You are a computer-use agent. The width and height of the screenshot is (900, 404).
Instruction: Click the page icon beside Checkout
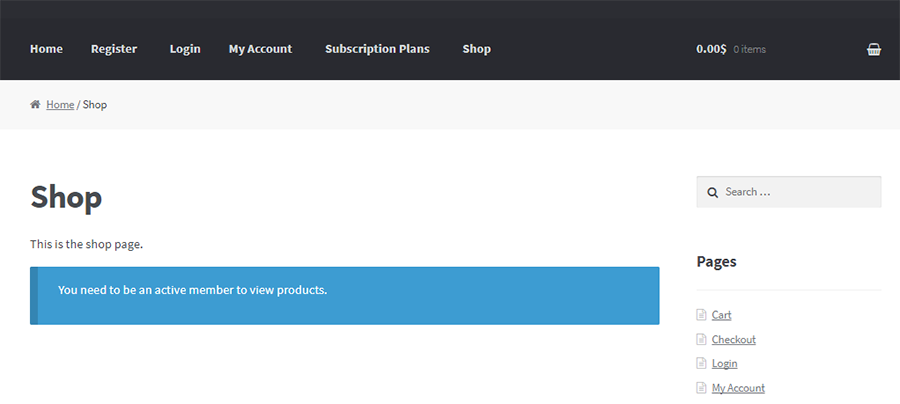(x=701, y=339)
